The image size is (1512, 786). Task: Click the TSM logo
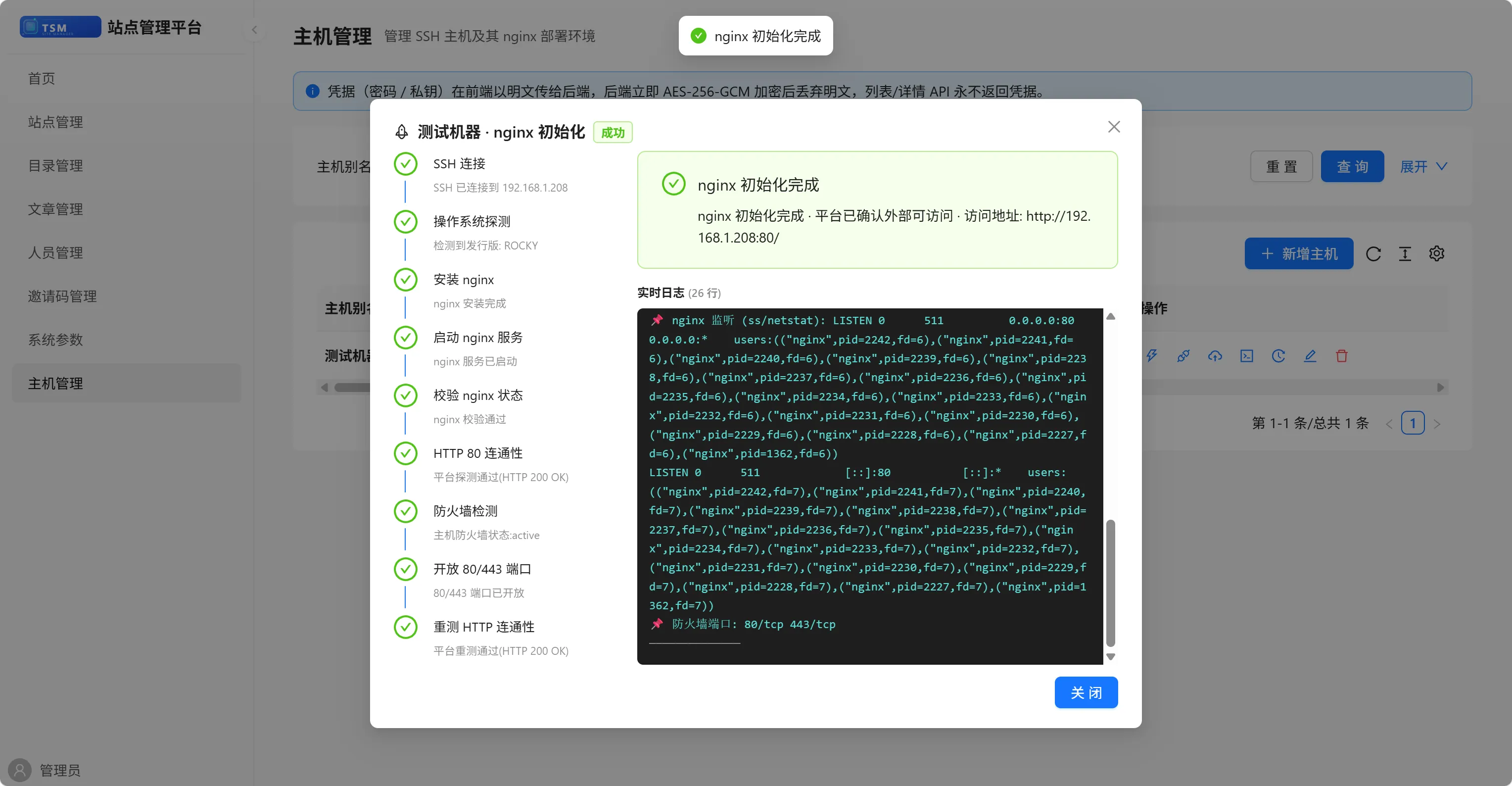[x=60, y=27]
